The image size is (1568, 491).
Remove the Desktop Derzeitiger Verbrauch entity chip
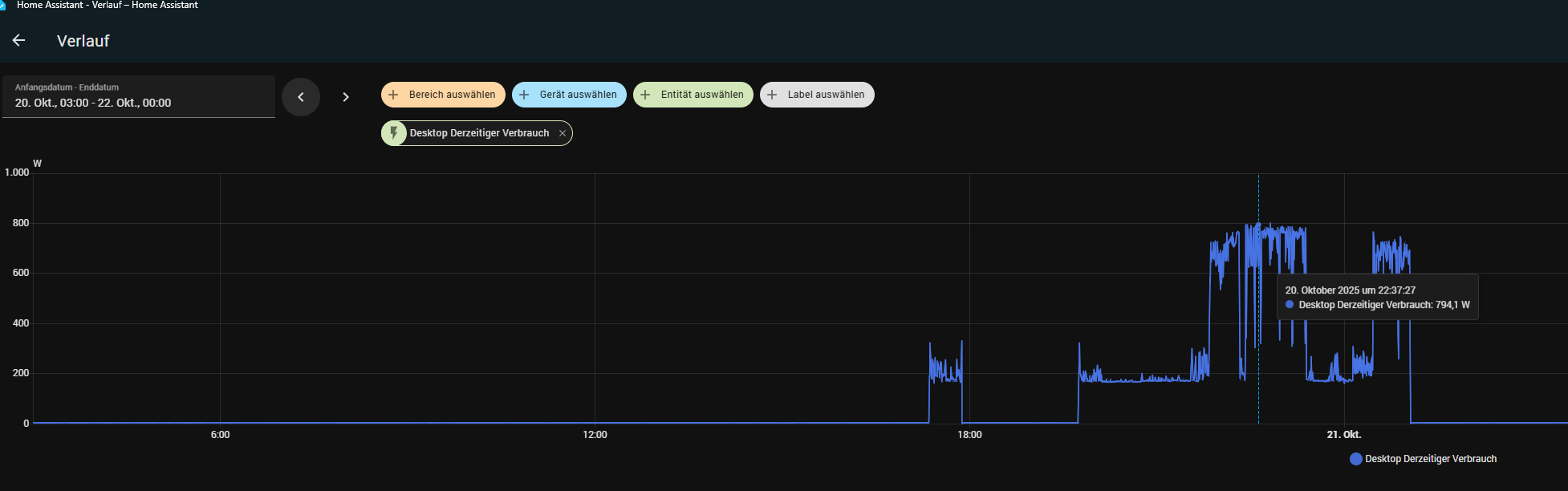563,133
